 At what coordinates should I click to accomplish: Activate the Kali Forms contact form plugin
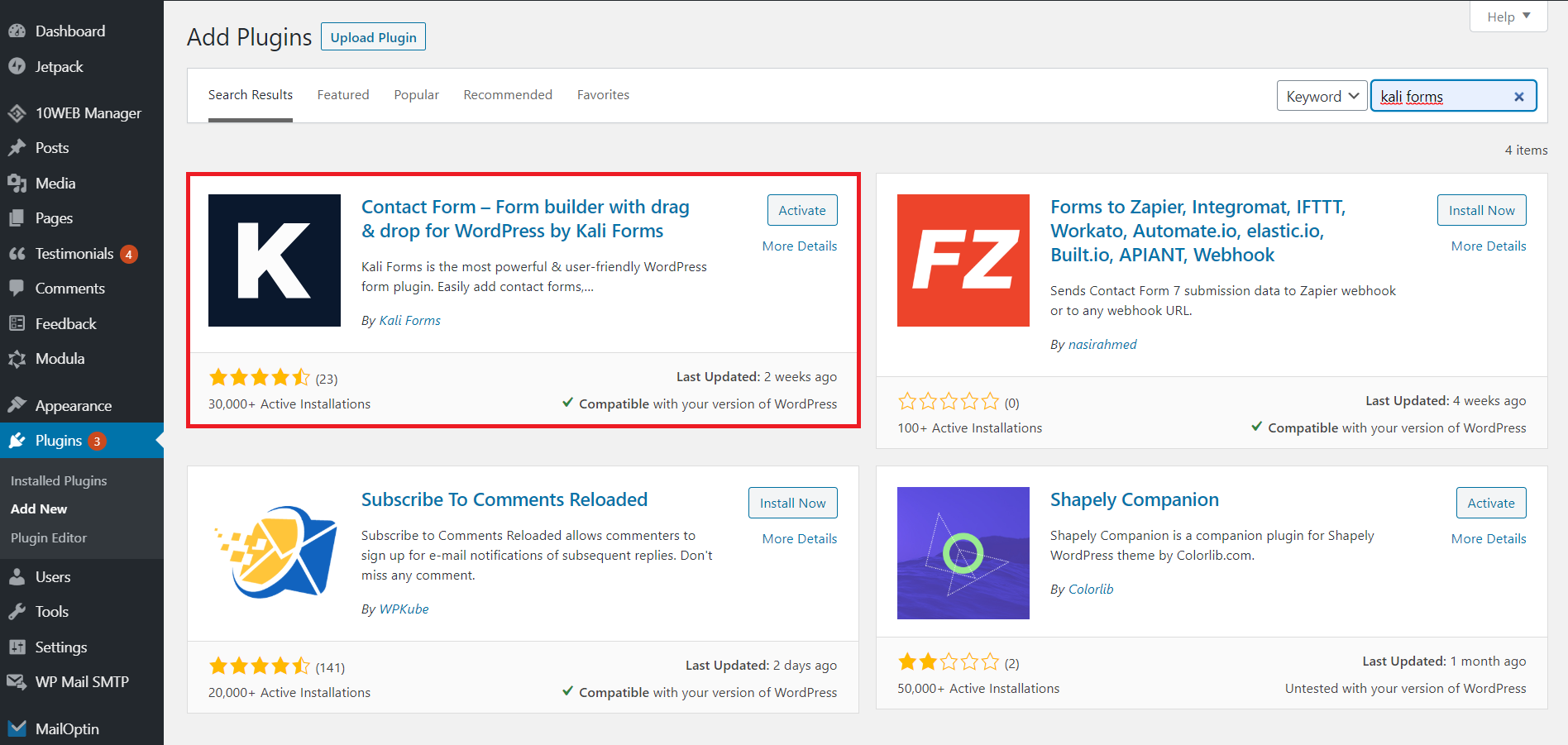801,210
